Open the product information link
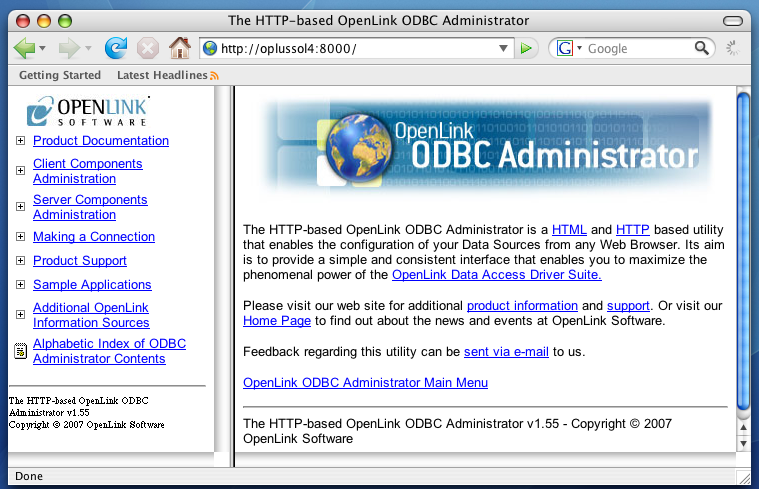The image size is (759, 489). coord(522,306)
